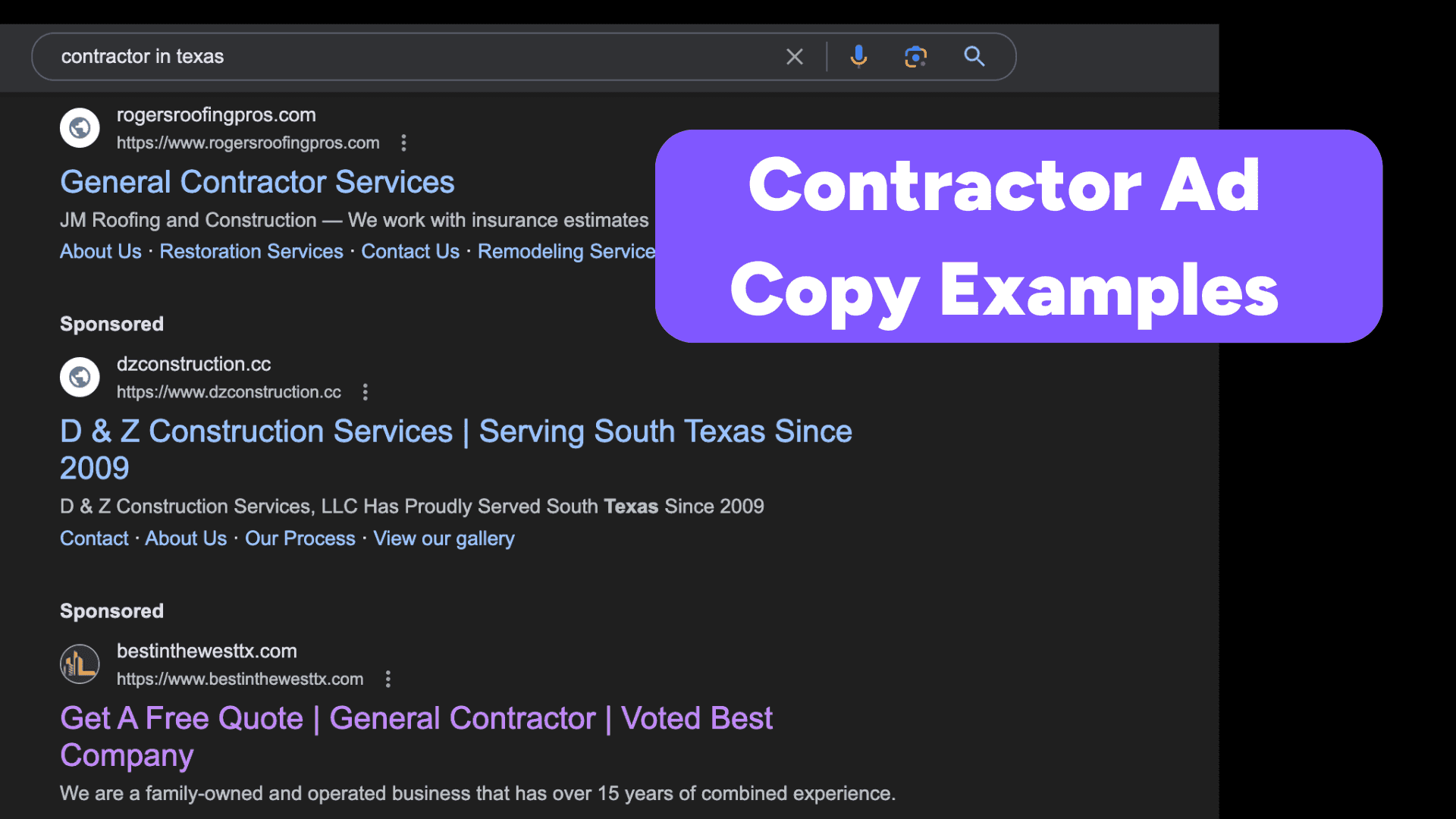Open the View our gallery sitelink
The height and width of the screenshot is (819, 1456).
pos(444,538)
